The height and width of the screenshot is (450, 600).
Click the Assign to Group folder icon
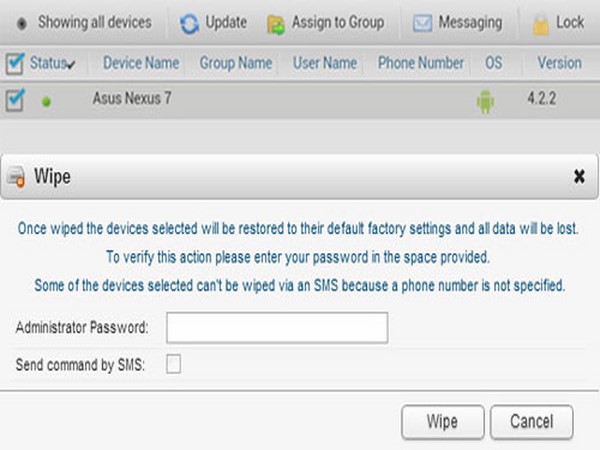[x=276, y=22]
